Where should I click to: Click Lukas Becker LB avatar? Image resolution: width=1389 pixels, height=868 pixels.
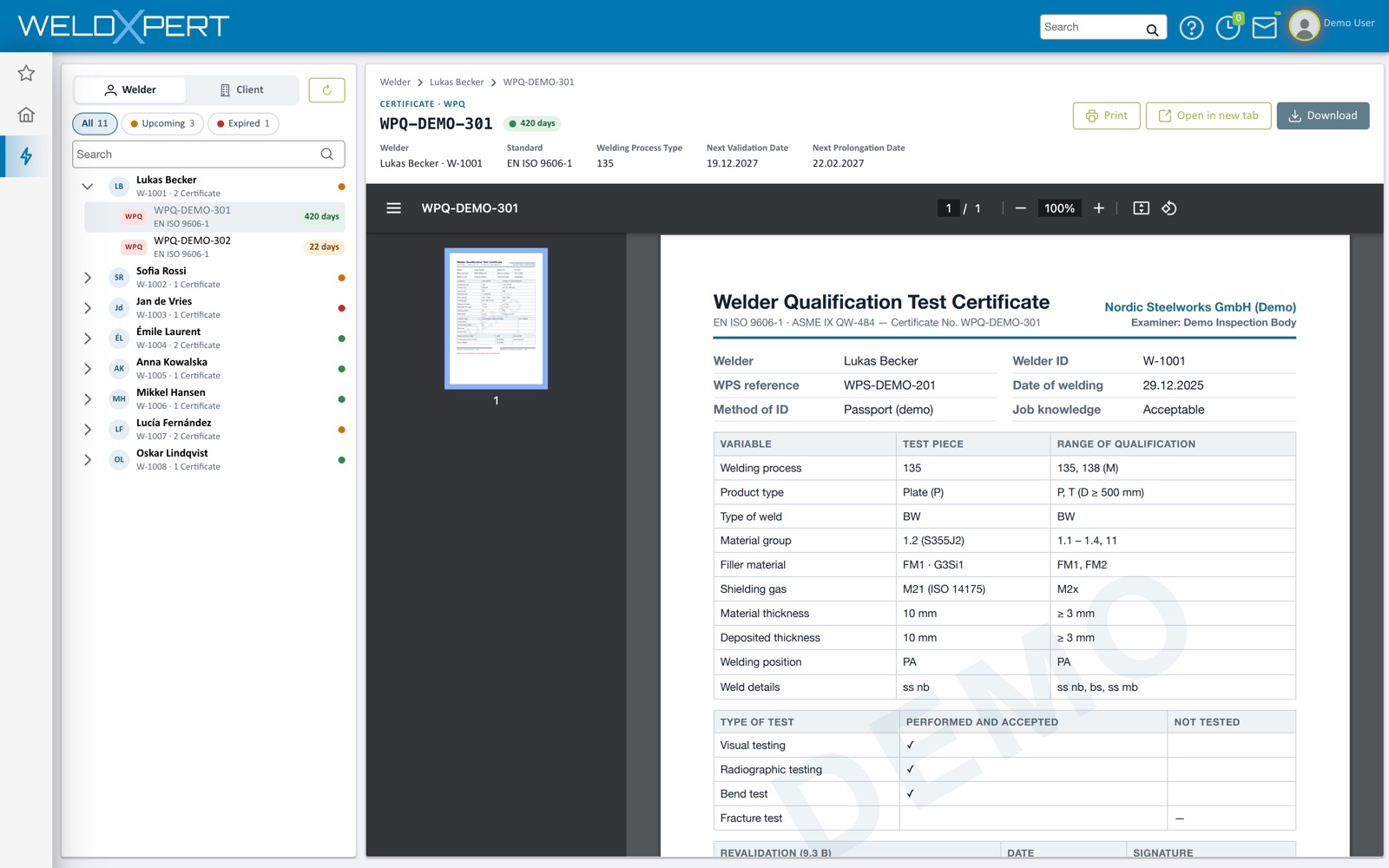click(119, 187)
